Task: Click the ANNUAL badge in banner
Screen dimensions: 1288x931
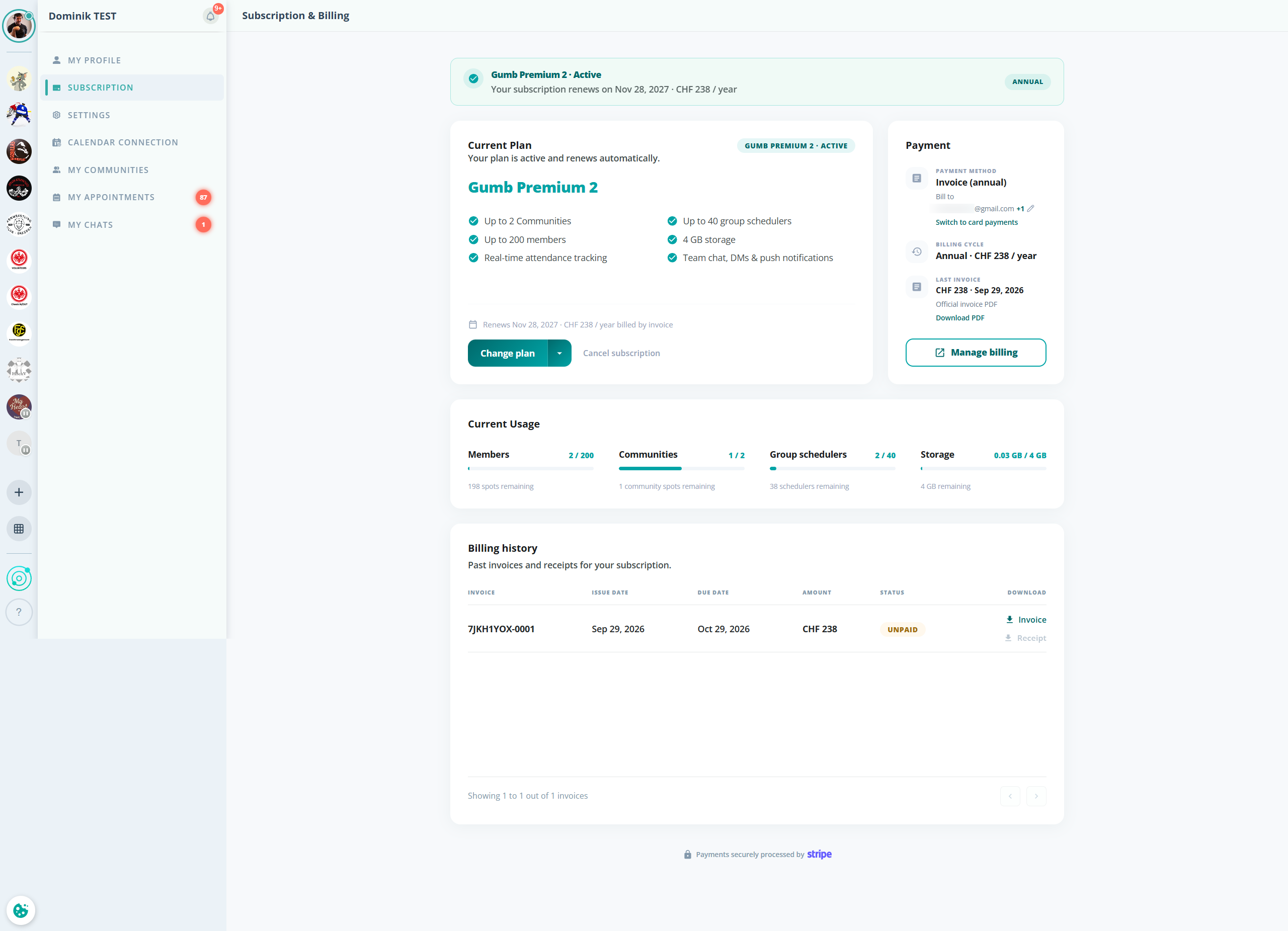Action: click(1027, 82)
